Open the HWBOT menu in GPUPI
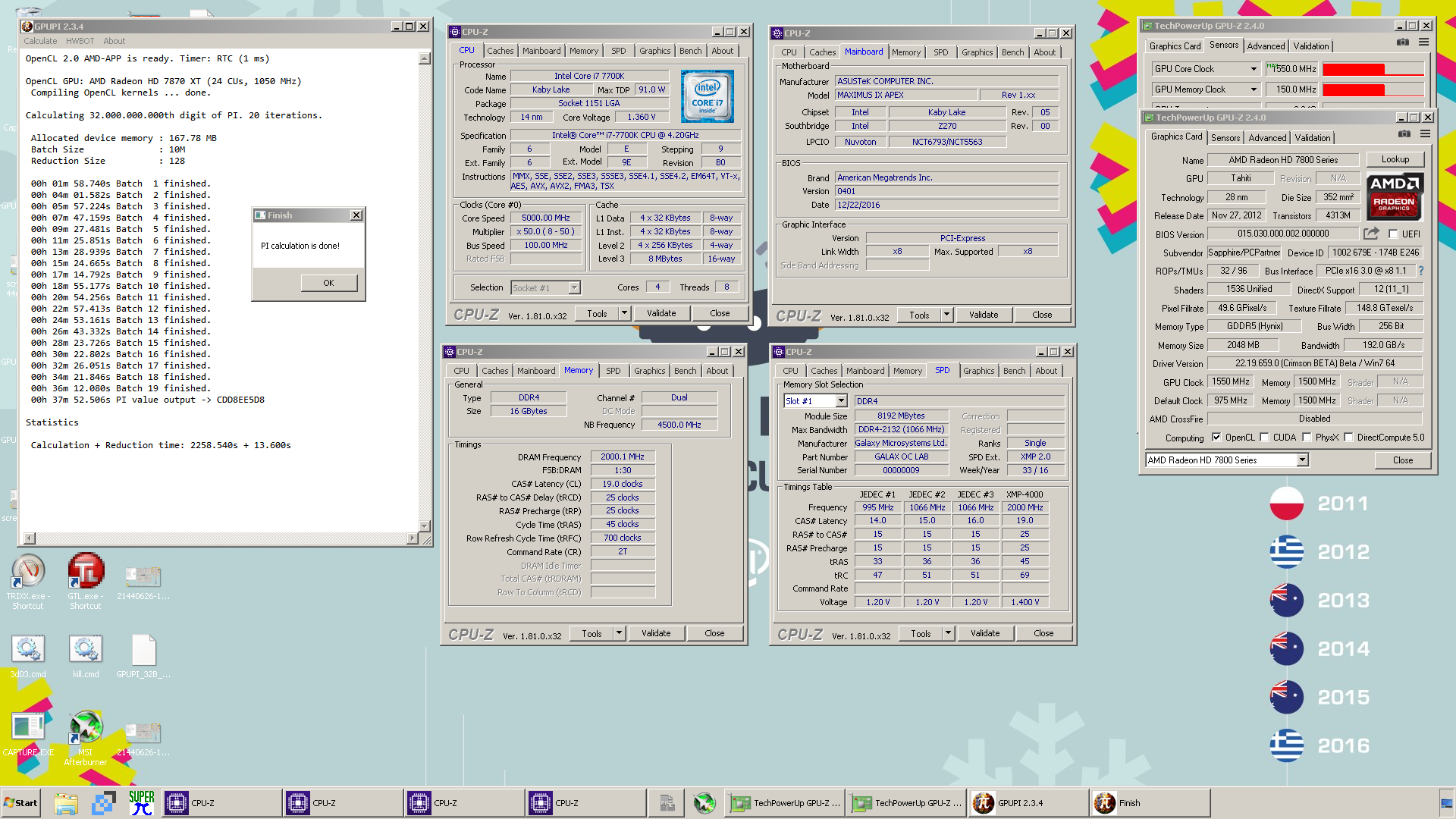Viewport: 1456px width, 819px height. click(x=80, y=41)
